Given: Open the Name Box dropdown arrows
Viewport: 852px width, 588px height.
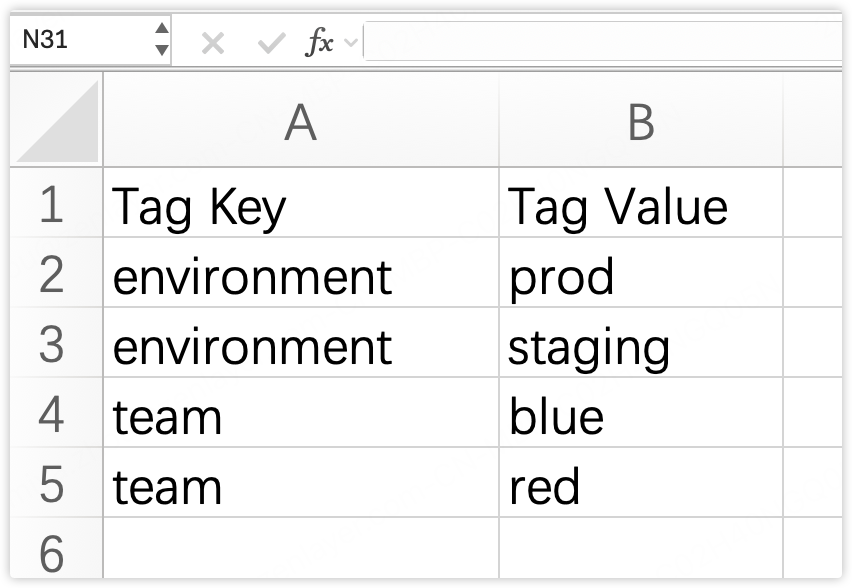Looking at the screenshot, I should click(162, 40).
